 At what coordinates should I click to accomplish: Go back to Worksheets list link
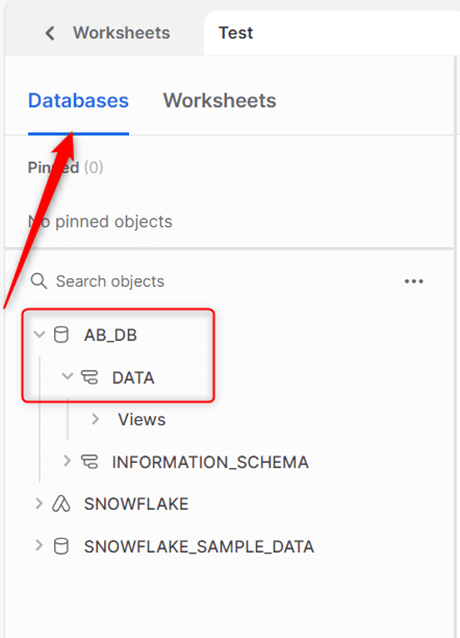(x=121, y=33)
